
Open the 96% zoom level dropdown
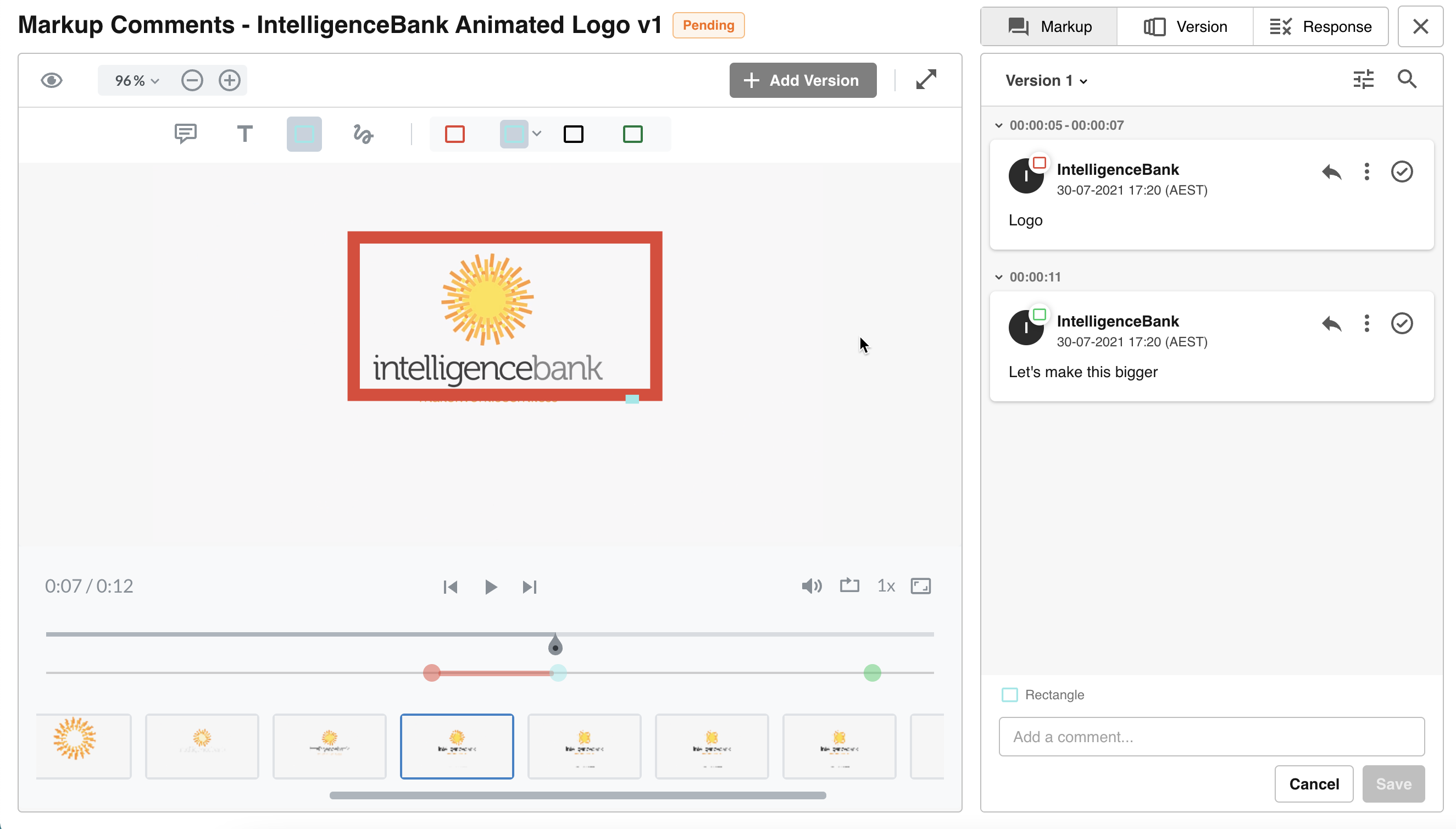click(137, 81)
